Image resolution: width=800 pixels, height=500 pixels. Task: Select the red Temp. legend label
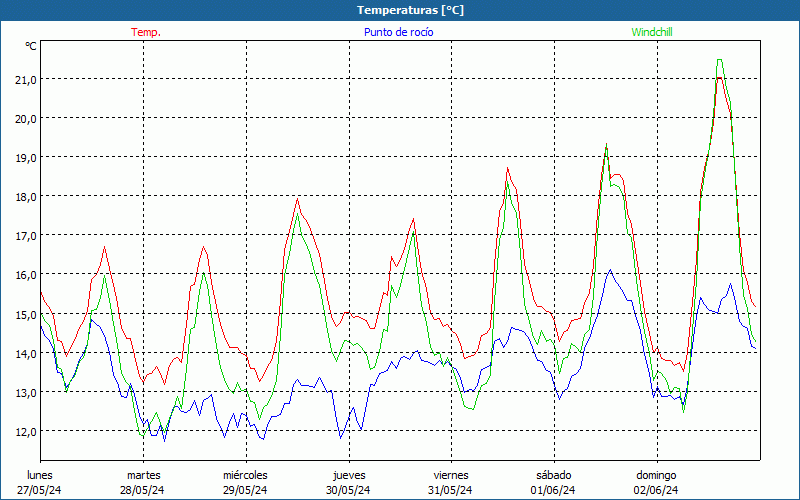pos(146,32)
